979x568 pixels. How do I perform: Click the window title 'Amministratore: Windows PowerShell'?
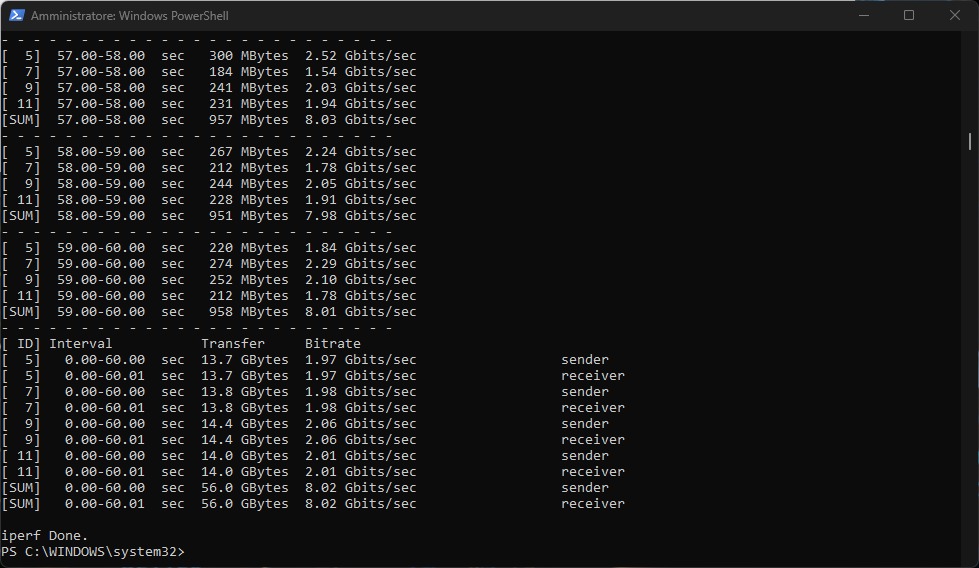[x=130, y=16]
